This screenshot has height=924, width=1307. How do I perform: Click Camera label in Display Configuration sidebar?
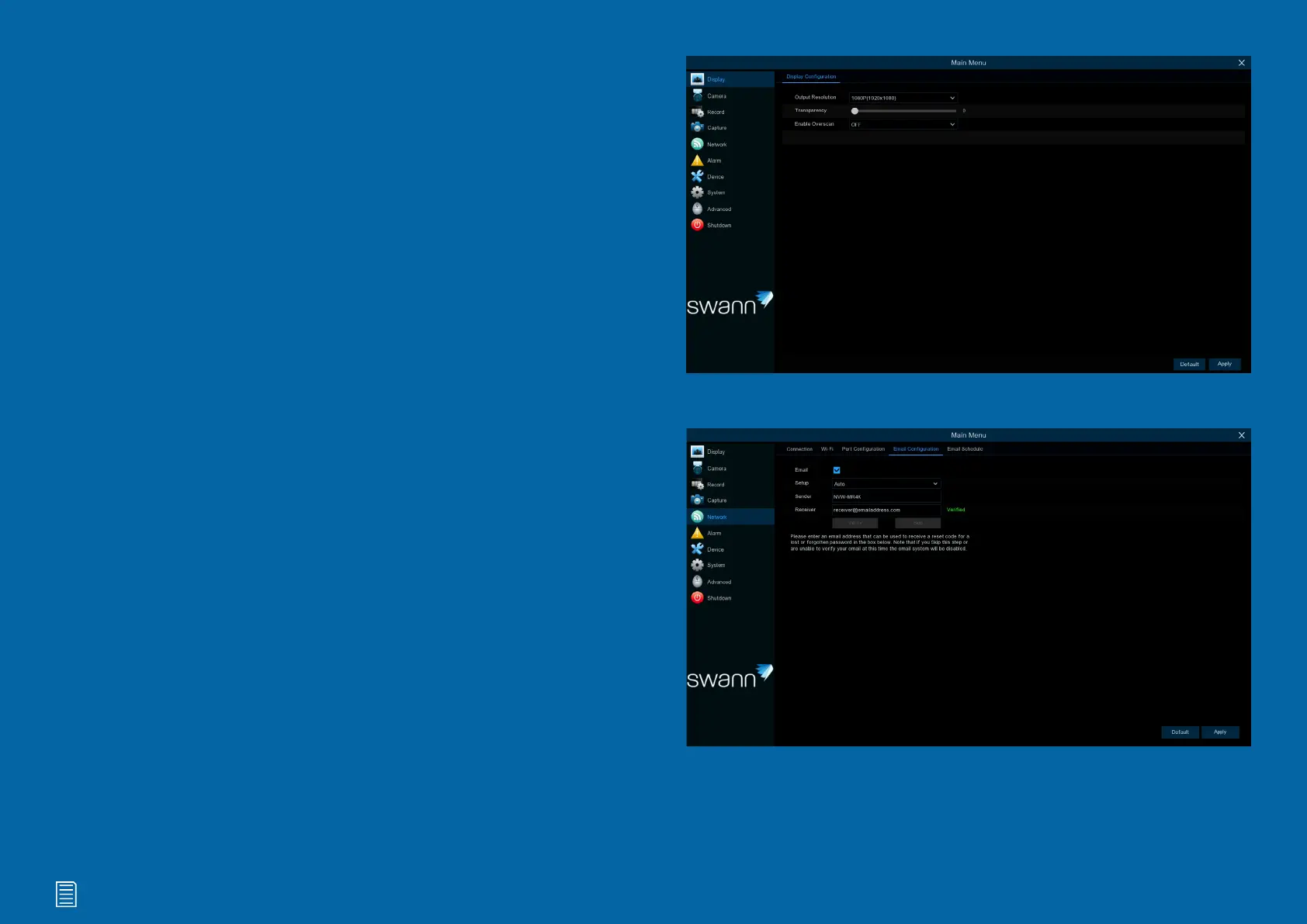(x=716, y=96)
